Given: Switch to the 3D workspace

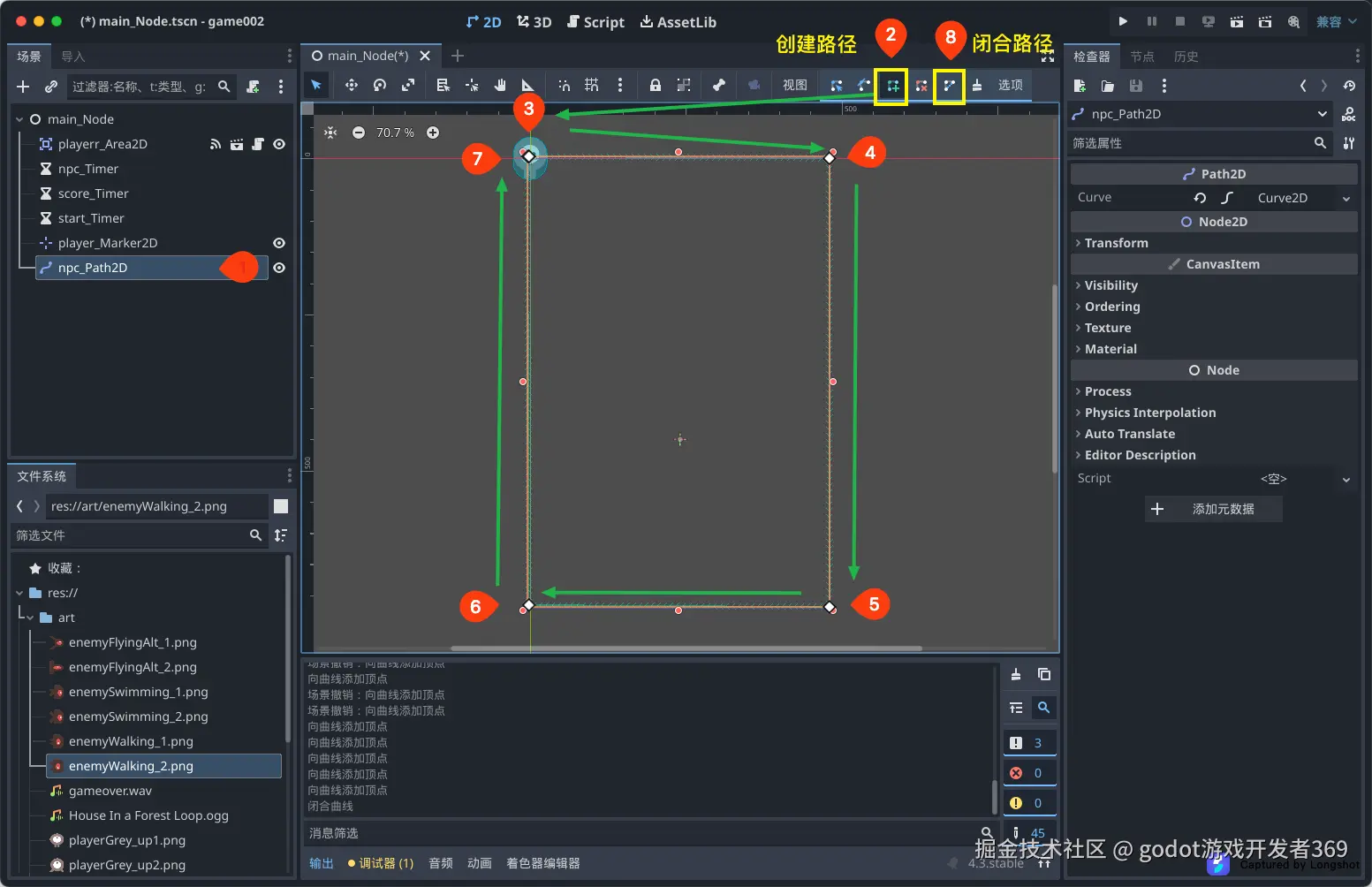Looking at the screenshot, I should pyautogui.click(x=534, y=22).
